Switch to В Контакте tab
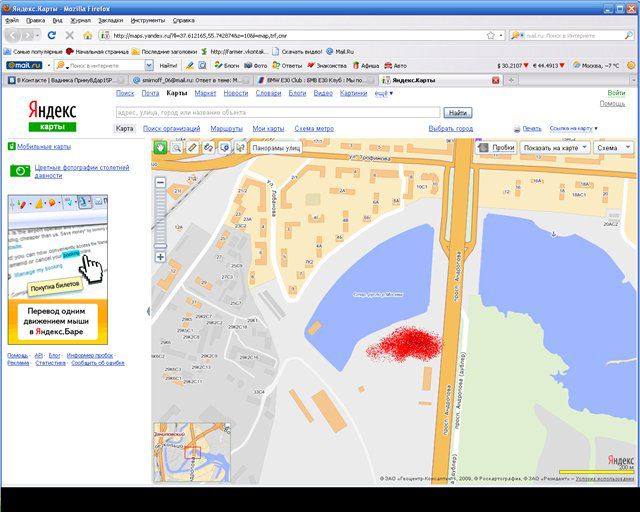640x512 pixels. pyautogui.click(x=66, y=80)
